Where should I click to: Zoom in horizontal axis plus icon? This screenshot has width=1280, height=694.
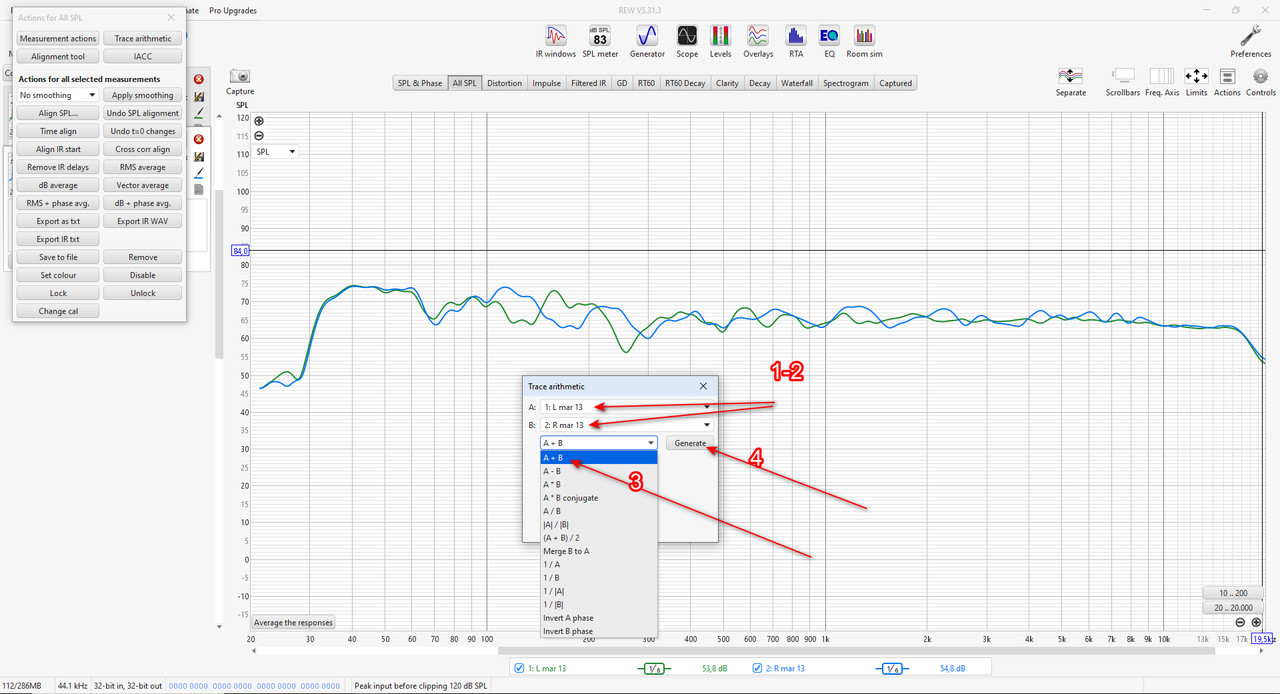(x=1256, y=623)
